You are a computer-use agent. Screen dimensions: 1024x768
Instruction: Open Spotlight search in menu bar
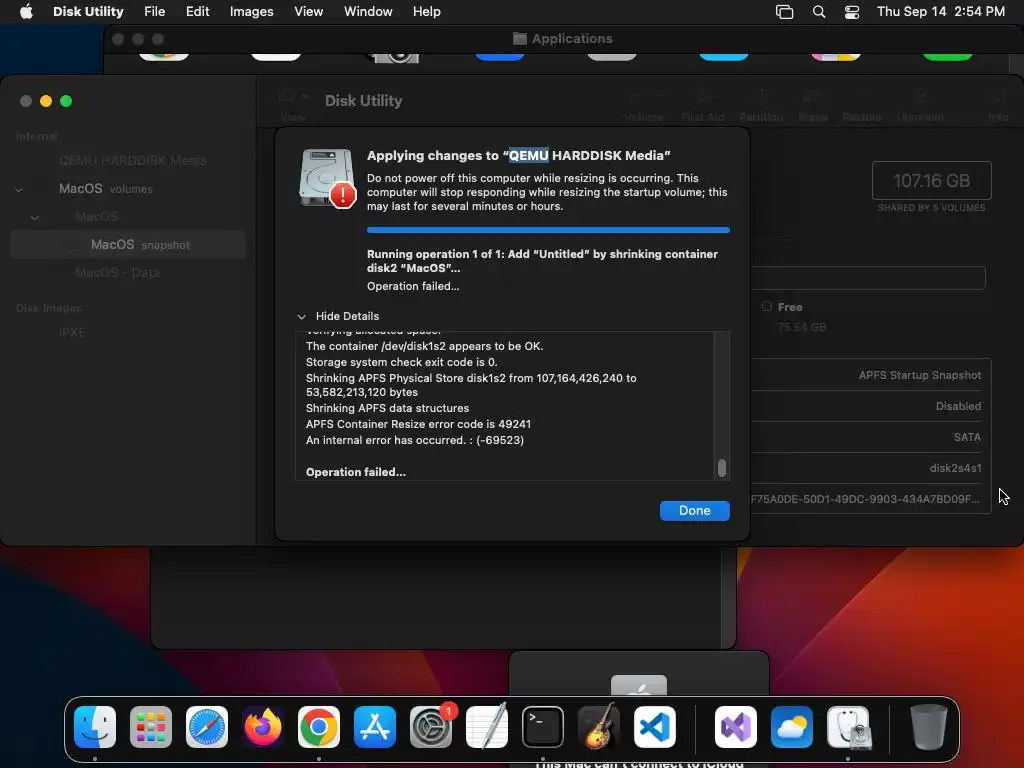click(819, 12)
